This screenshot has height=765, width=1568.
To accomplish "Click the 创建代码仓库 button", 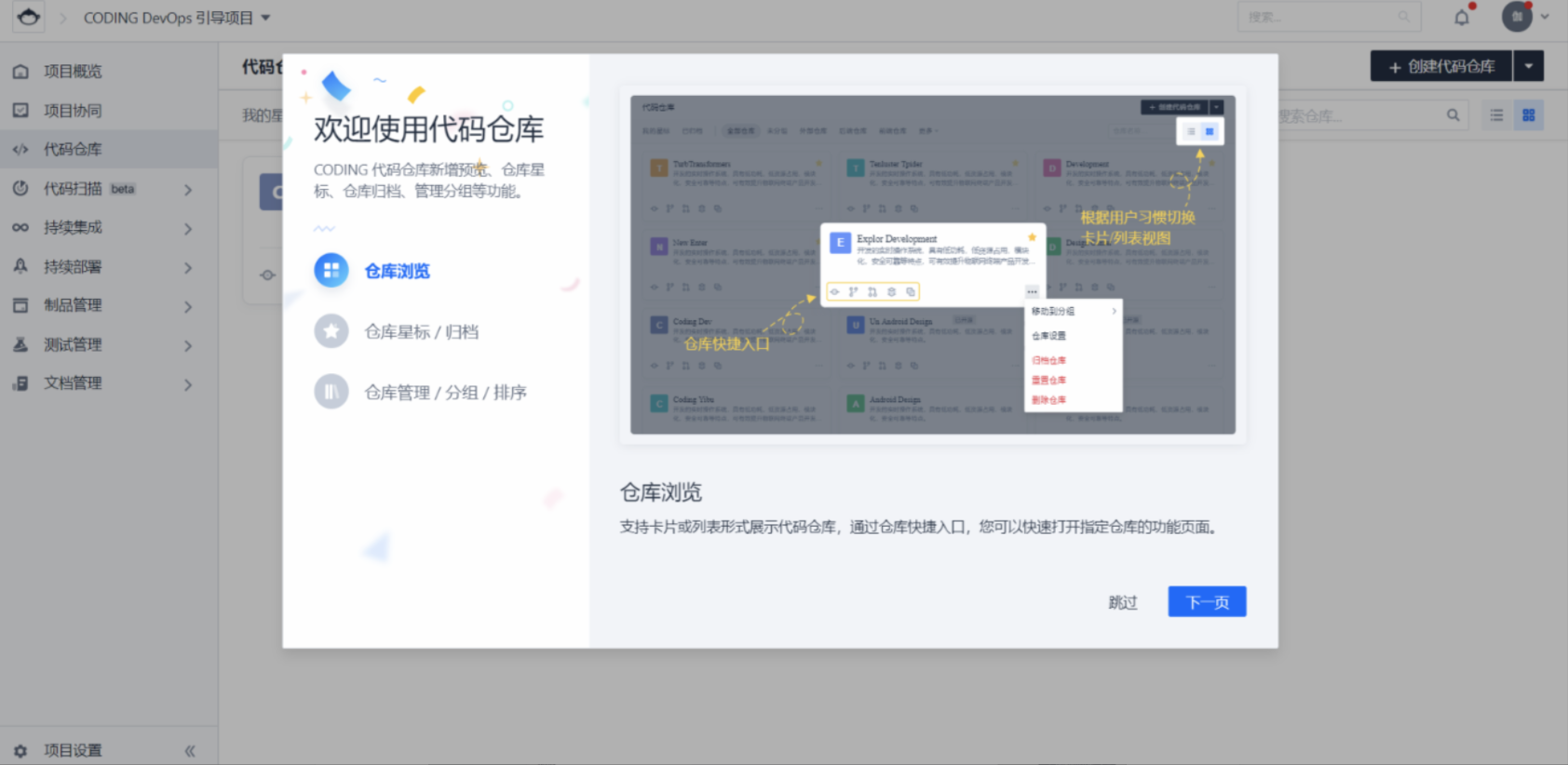I will click(1441, 66).
